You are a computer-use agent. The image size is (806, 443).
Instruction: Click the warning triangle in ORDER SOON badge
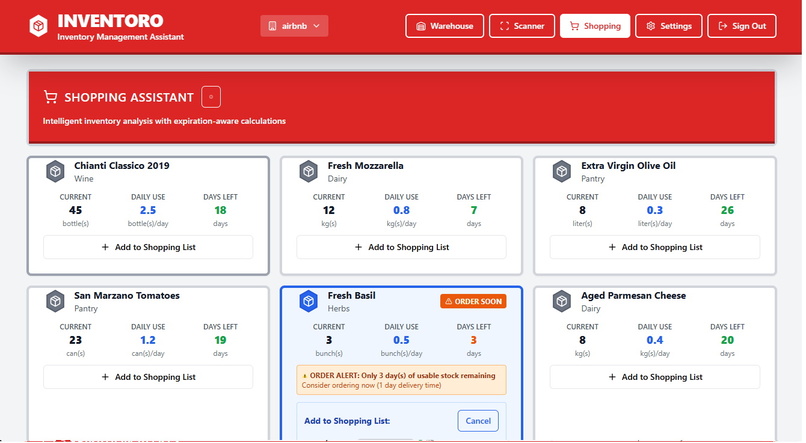coord(448,301)
